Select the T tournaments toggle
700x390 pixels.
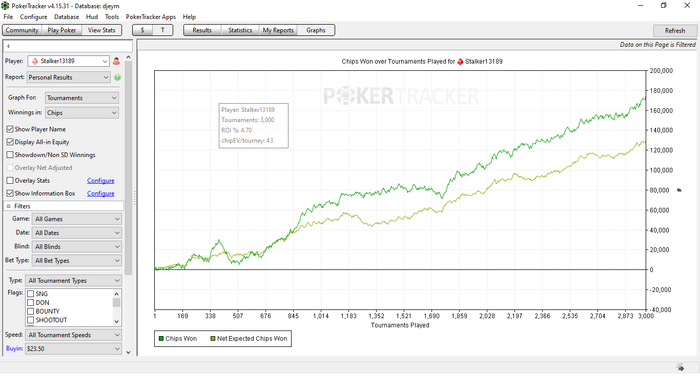(162, 30)
